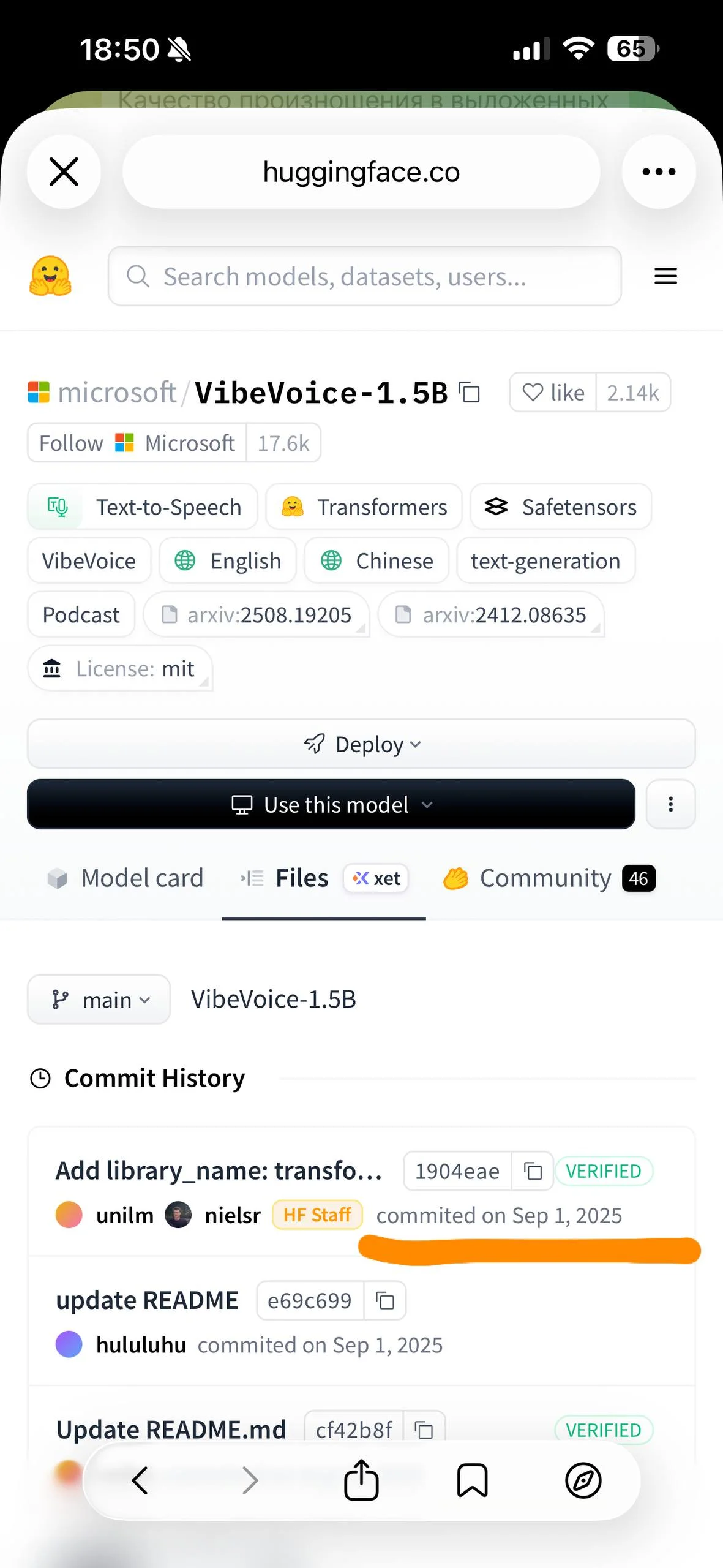
Task: Switch to the Model card tab
Action: [x=125, y=878]
